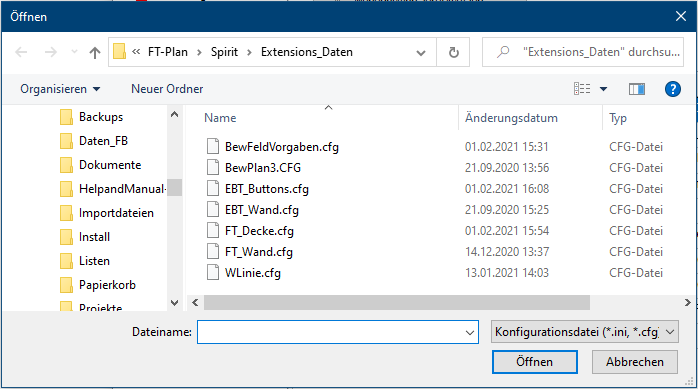Screen dimensions: 698x389
Task: Go up one folder level
Action: (94, 53)
